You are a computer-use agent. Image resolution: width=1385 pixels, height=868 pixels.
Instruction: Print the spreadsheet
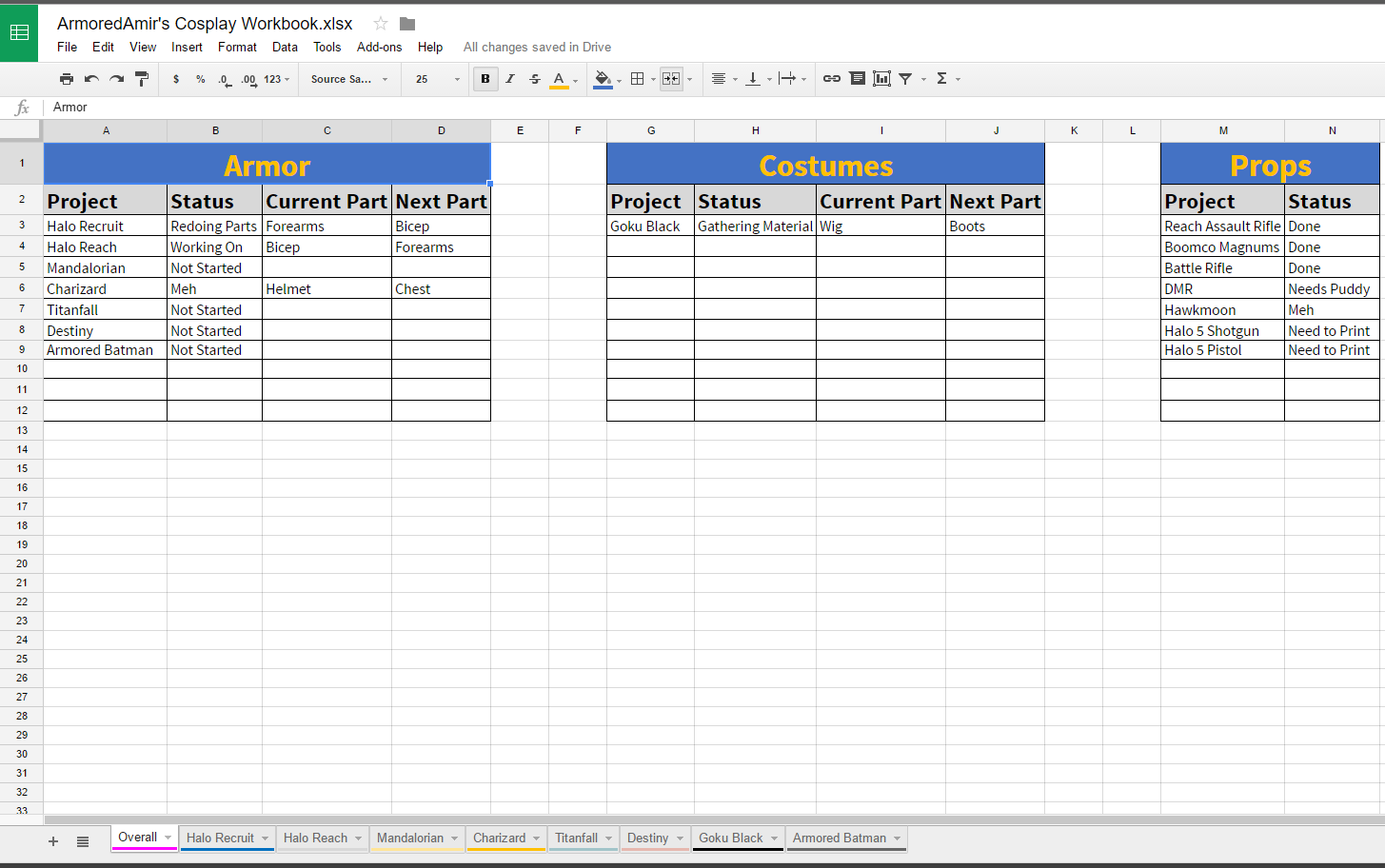click(67, 79)
